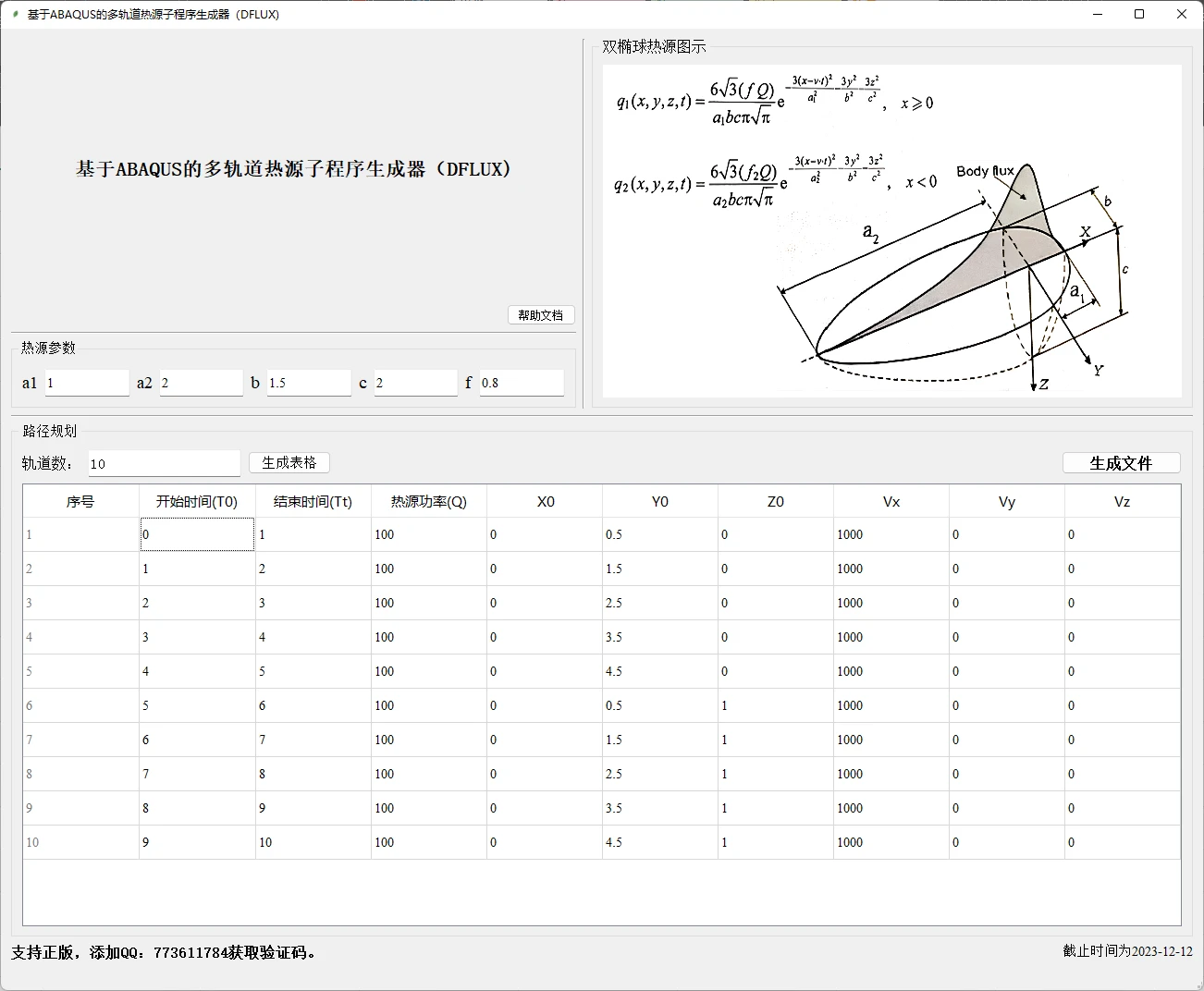Click the 序号 column header

coord(80,501)
